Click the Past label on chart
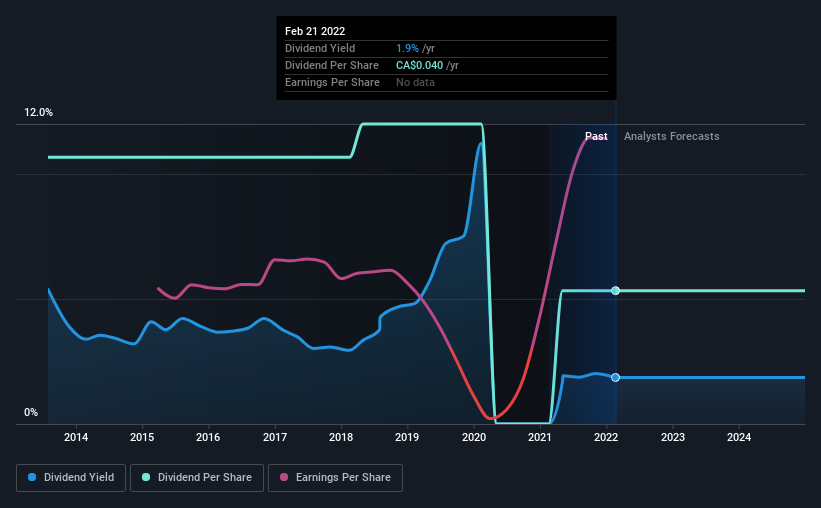The image size is (821, 508). (596, 136)
